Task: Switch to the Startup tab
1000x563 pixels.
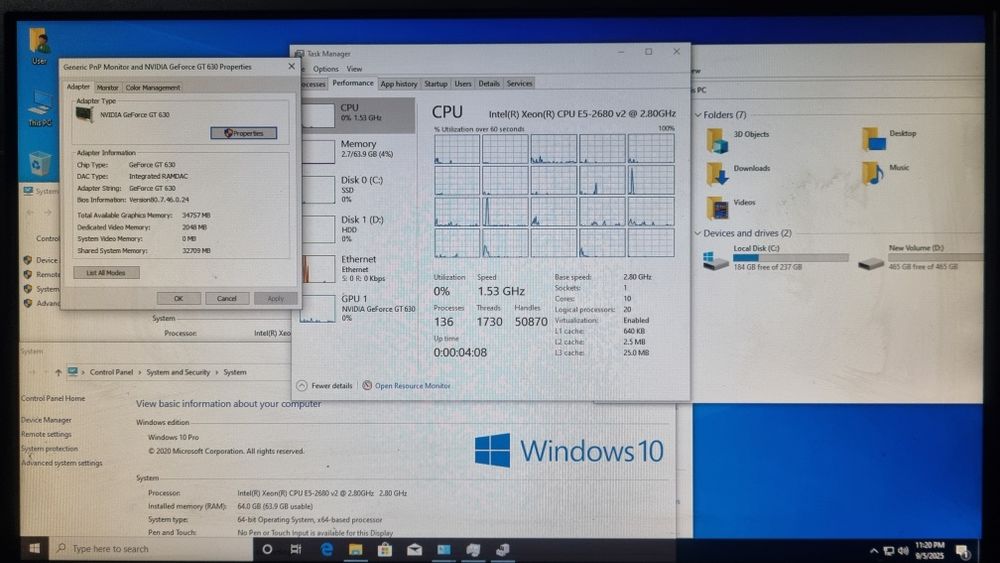Action: (436, 84)
